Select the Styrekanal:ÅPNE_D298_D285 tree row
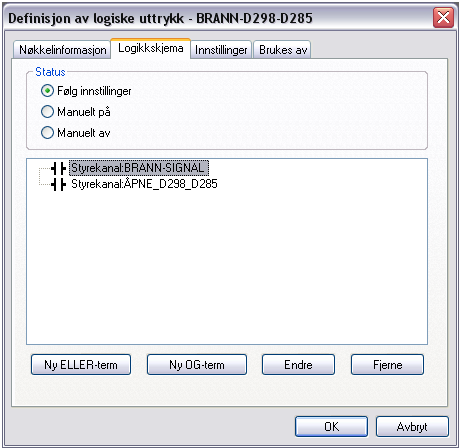This screenshot has height=448, width=462. (144, 184)
